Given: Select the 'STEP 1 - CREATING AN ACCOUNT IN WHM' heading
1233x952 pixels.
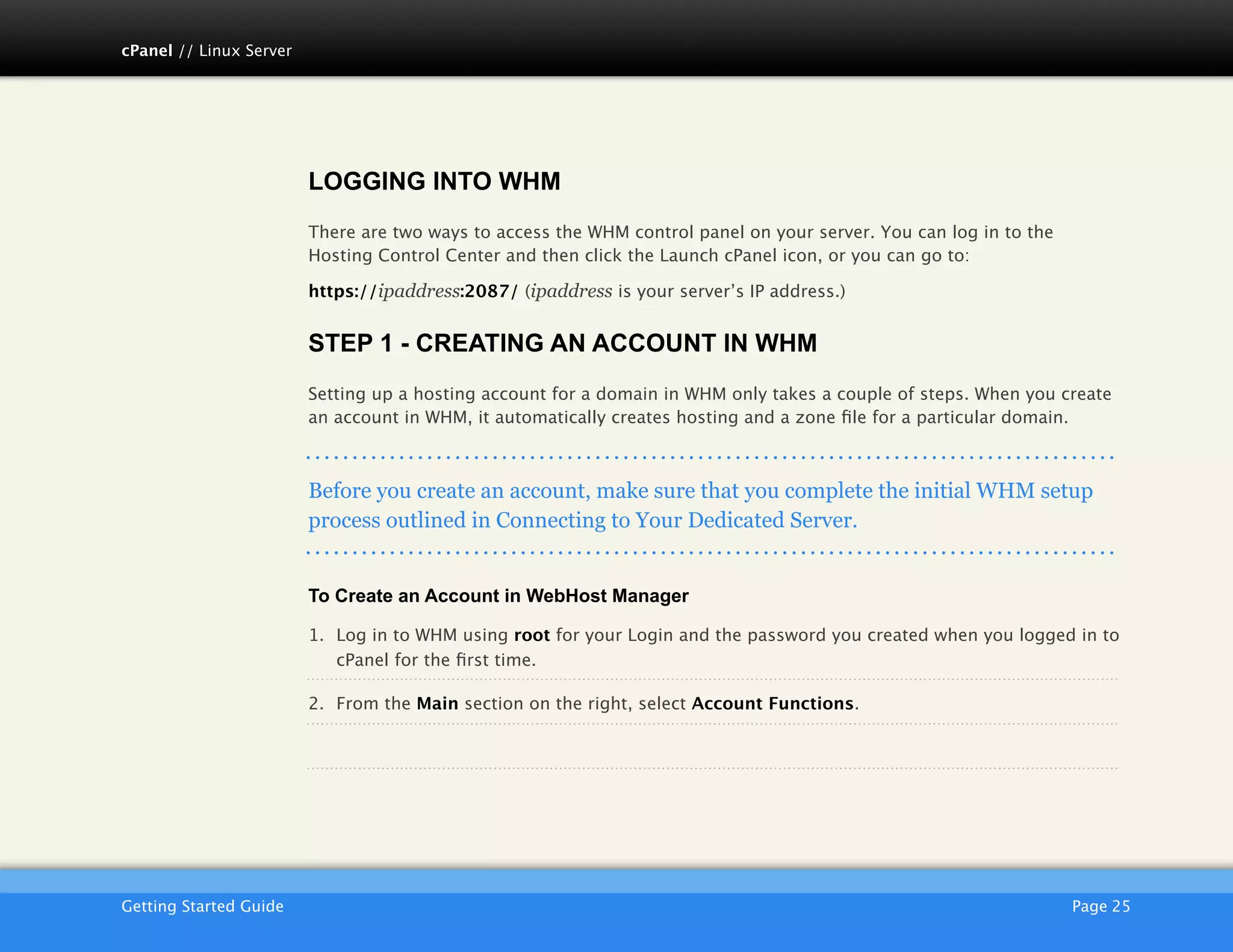Looking at the screenshot, I should (562, 343).
